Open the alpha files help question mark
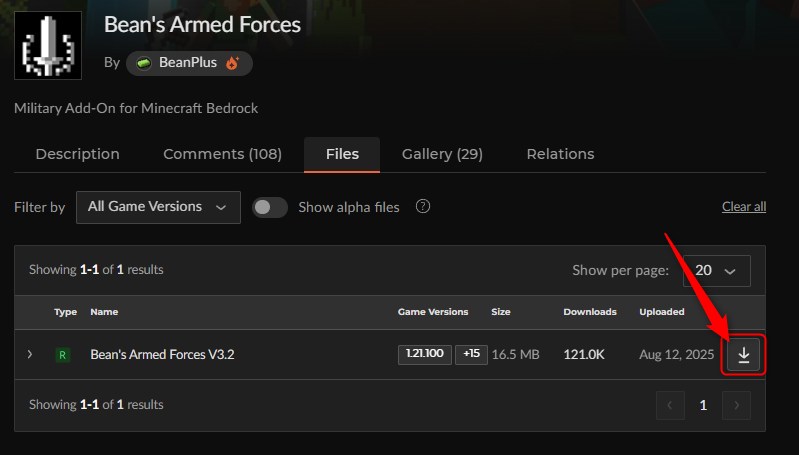The width and height of the screenshot is (799, 455). tap(422, 206)
